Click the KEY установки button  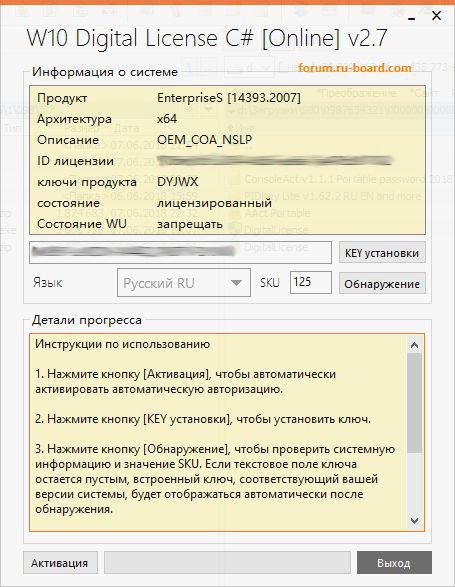coord(382,253)
